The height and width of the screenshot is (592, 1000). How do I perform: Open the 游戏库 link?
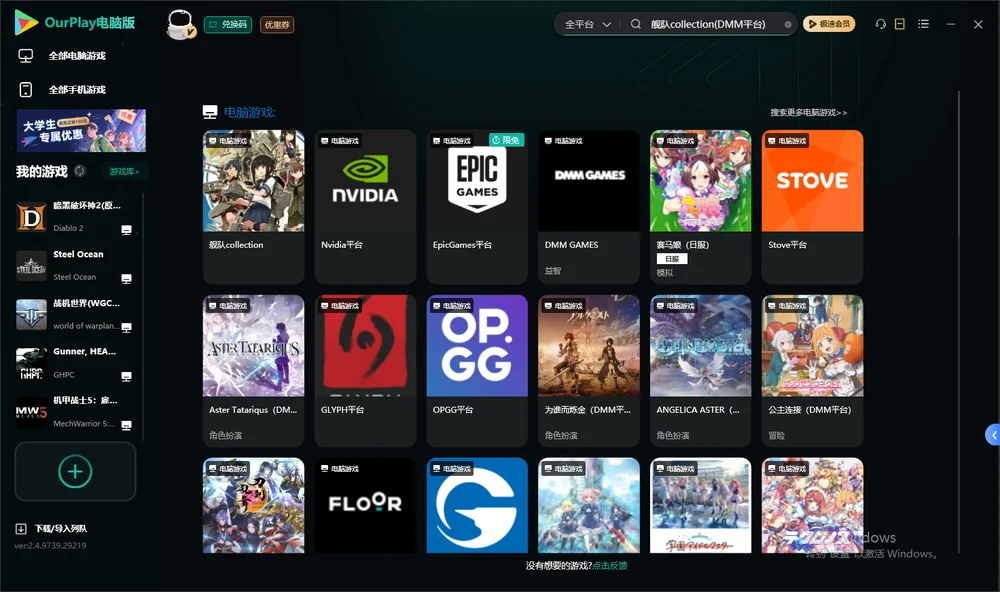click(x=124, y=171)
